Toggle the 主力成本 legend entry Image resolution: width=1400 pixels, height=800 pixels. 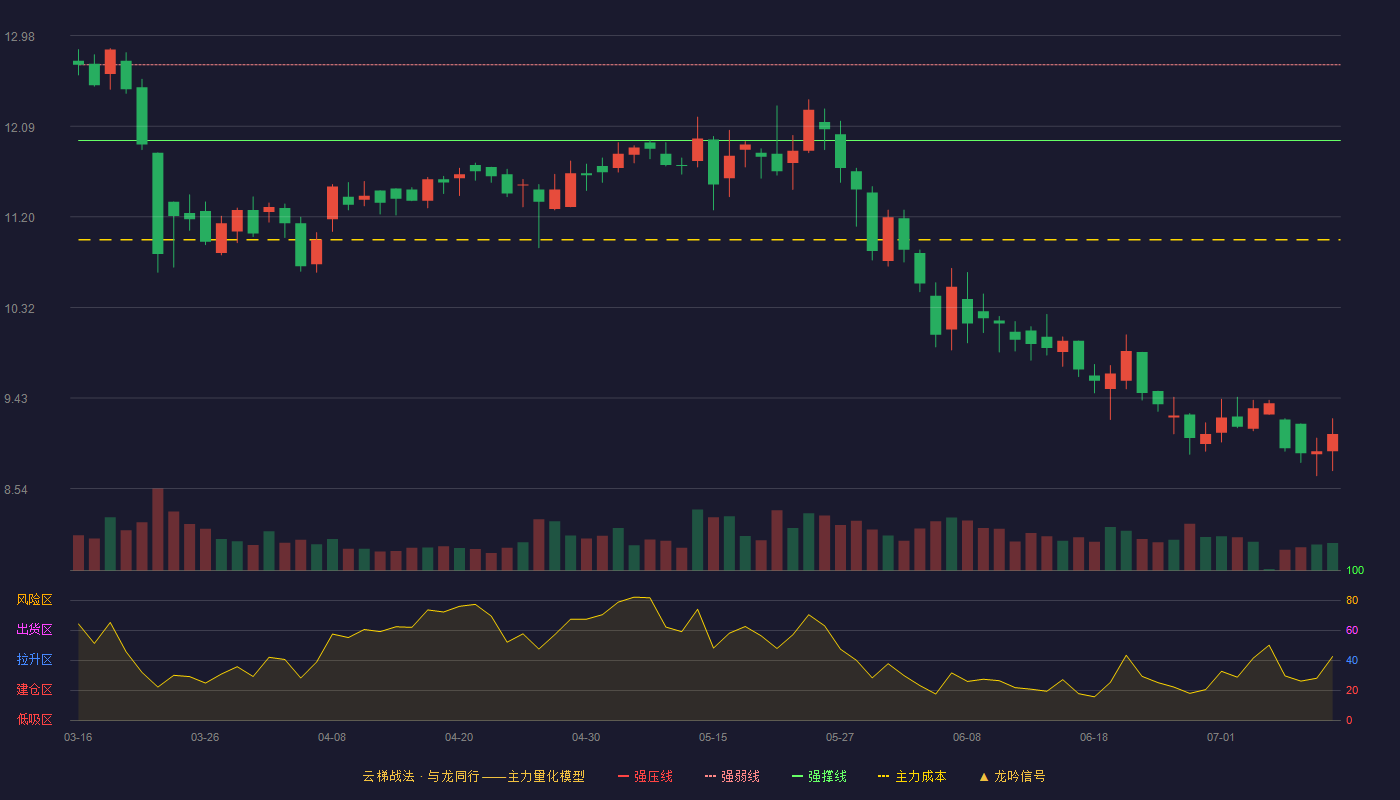(912, 776)
